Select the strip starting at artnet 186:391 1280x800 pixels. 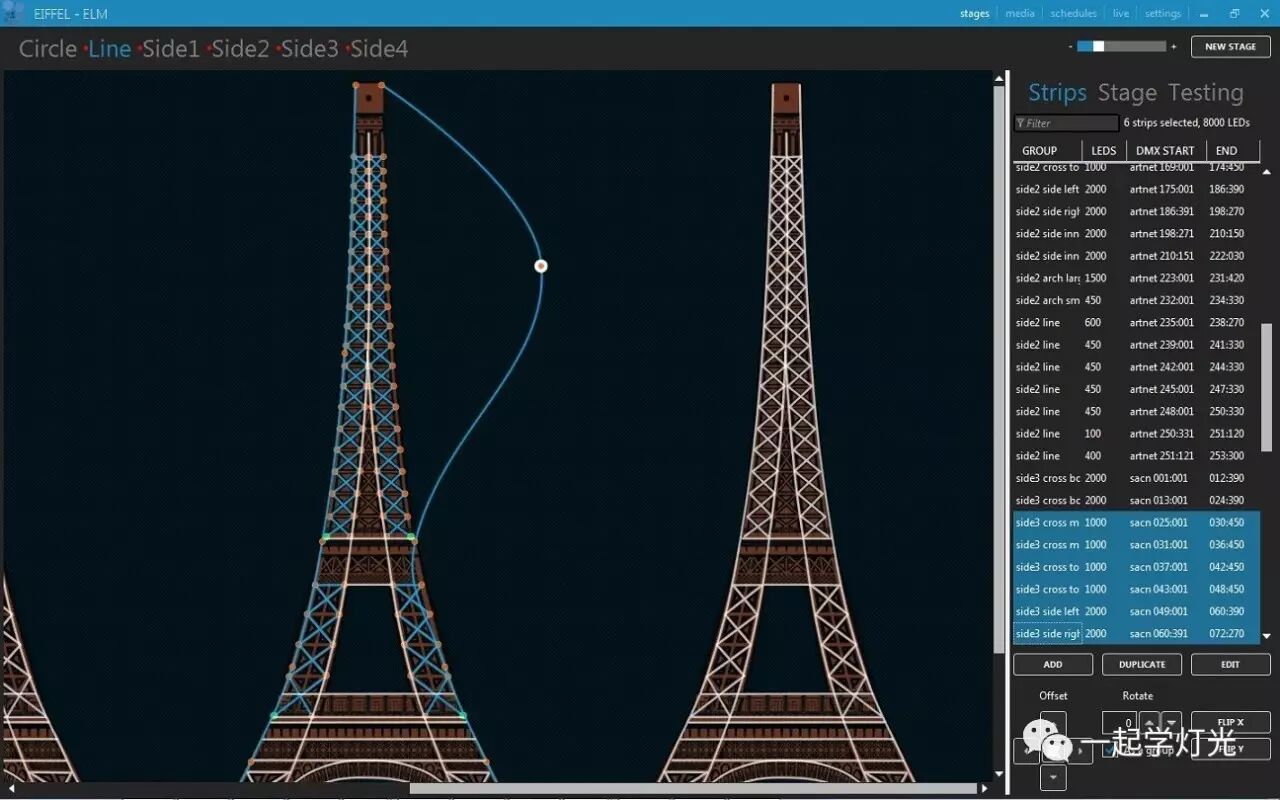[1136, 212]
